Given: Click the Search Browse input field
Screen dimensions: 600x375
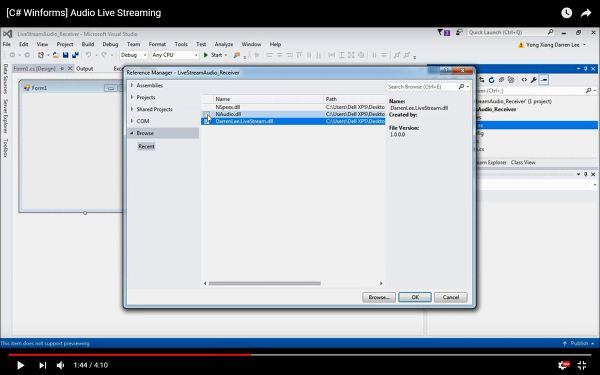Looking at the screenshot, I should click(x=422, y=87).
